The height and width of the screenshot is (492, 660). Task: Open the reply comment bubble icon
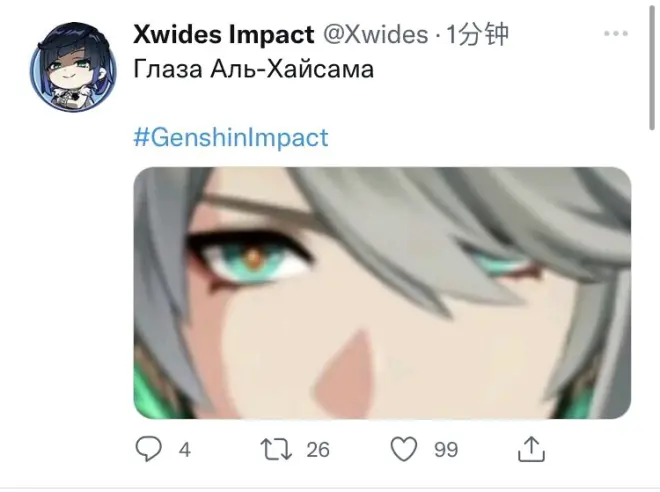click(x=148, y=449)
